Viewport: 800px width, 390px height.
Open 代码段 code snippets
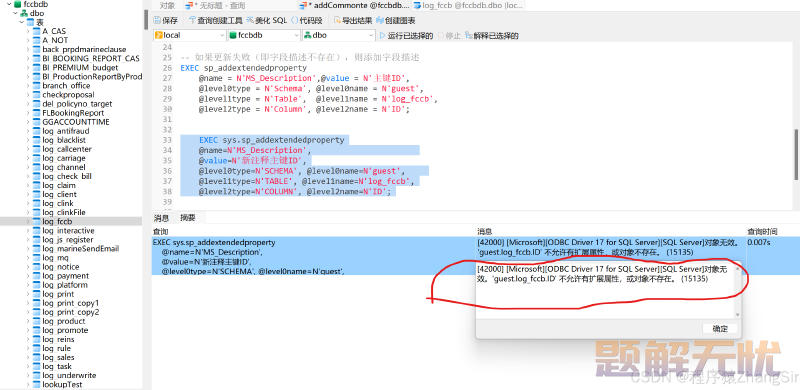coord(307,20)
